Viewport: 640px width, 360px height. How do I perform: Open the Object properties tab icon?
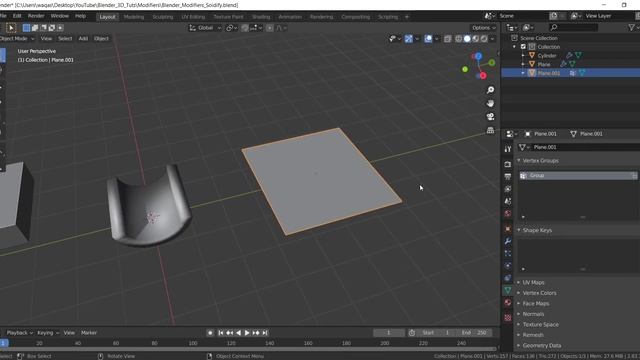pyautogui.click(x=507, y=229)
